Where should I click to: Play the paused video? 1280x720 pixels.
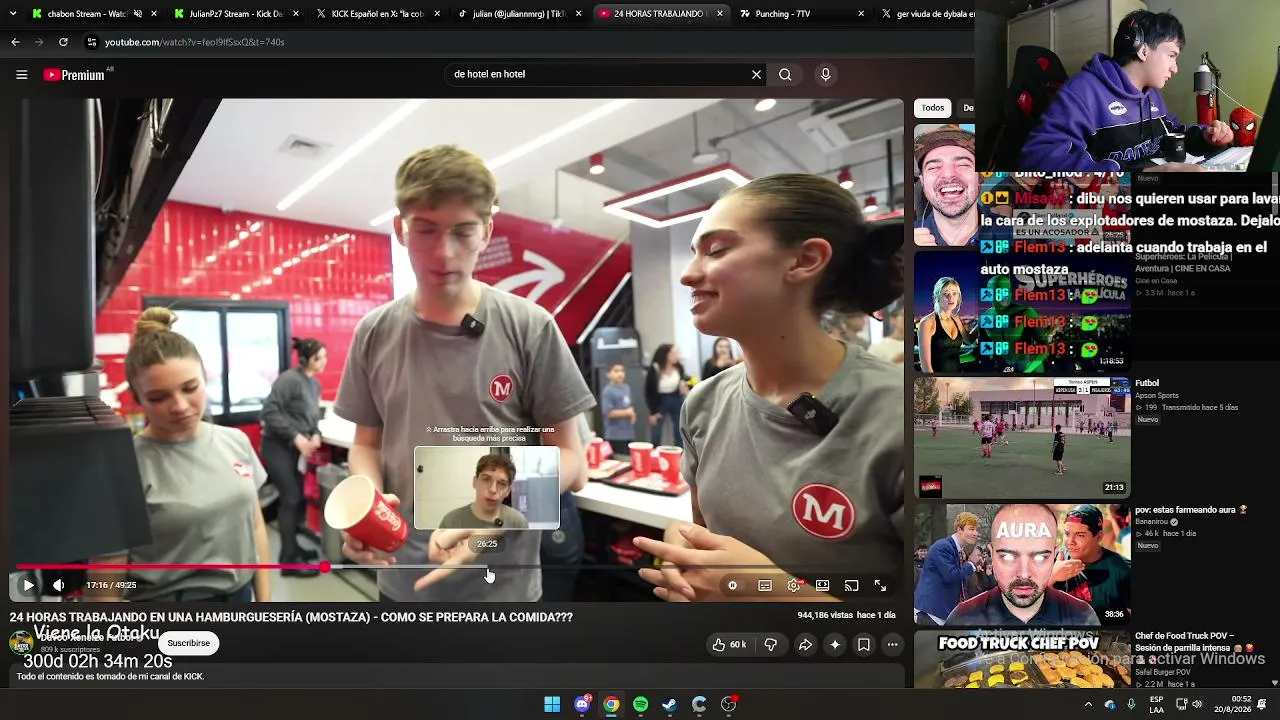point(28,585)
